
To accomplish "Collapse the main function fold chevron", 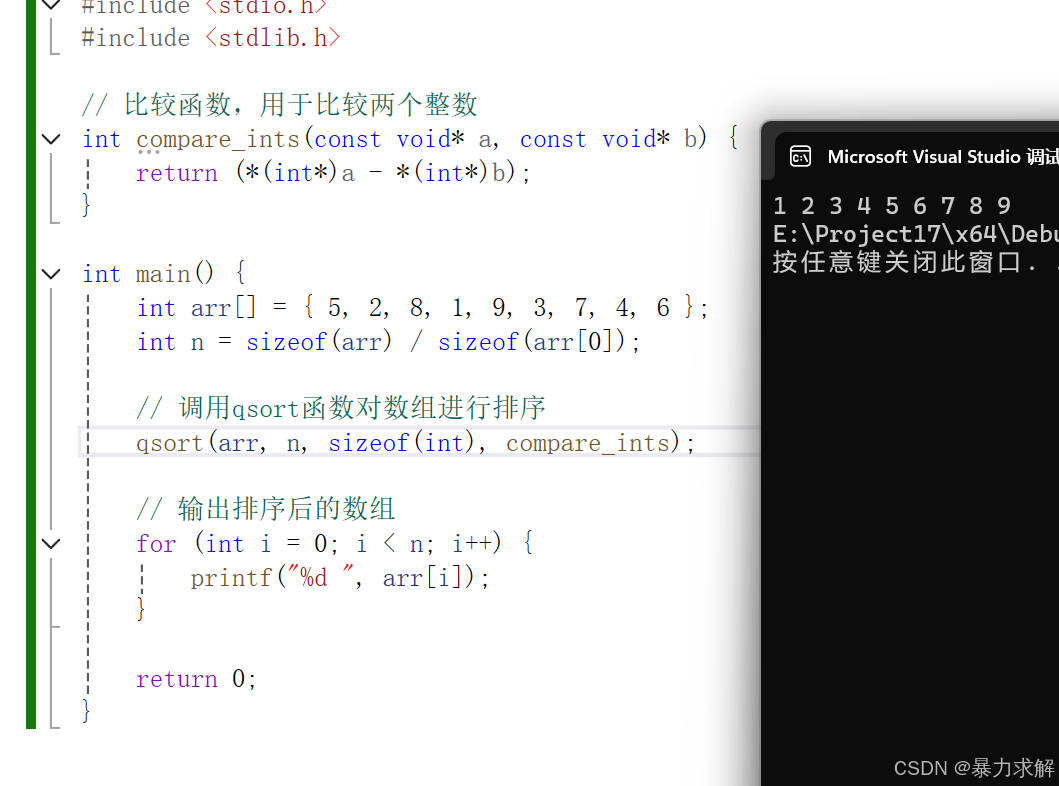I will click(51, 274).
